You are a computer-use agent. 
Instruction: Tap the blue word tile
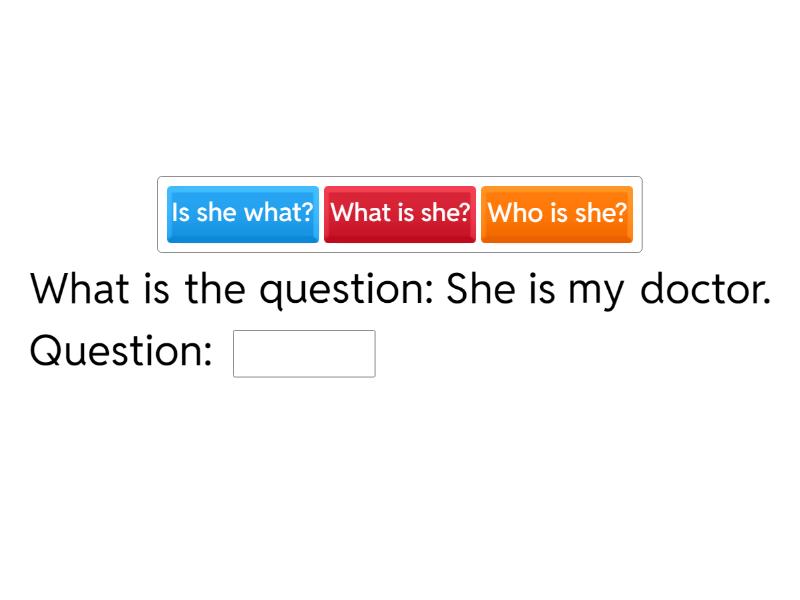pos(243,213)
